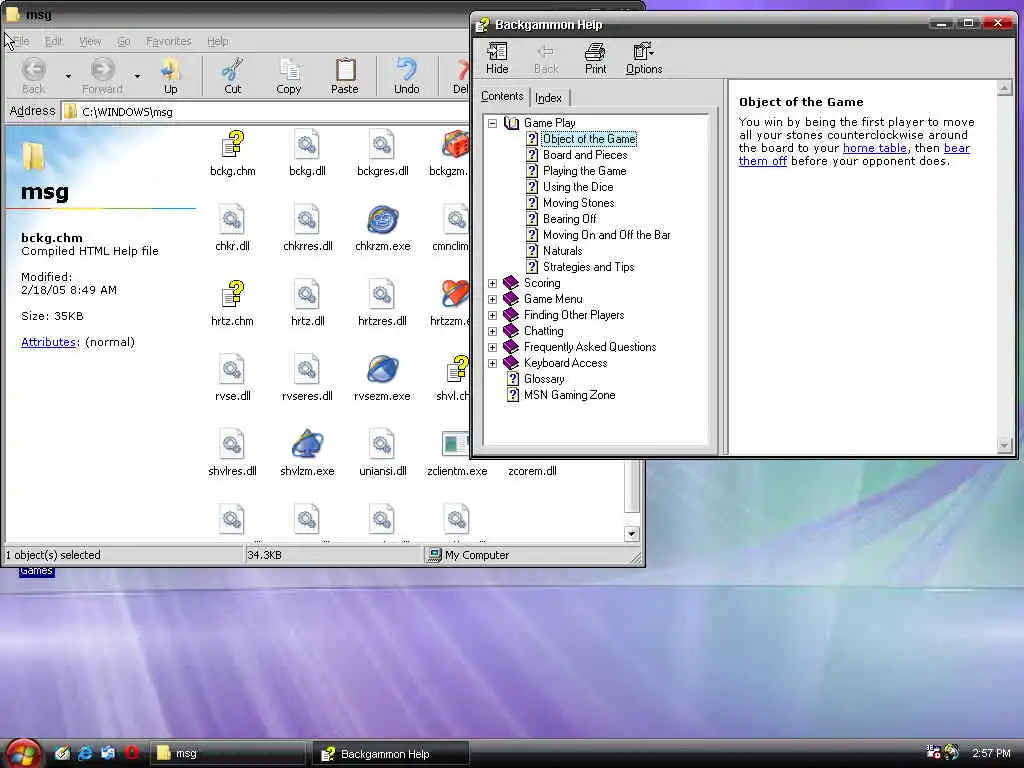Select Object of the Game topic
Image resolution: width=1024 pixels, height=768 pixels.
[x=589, y=139]
